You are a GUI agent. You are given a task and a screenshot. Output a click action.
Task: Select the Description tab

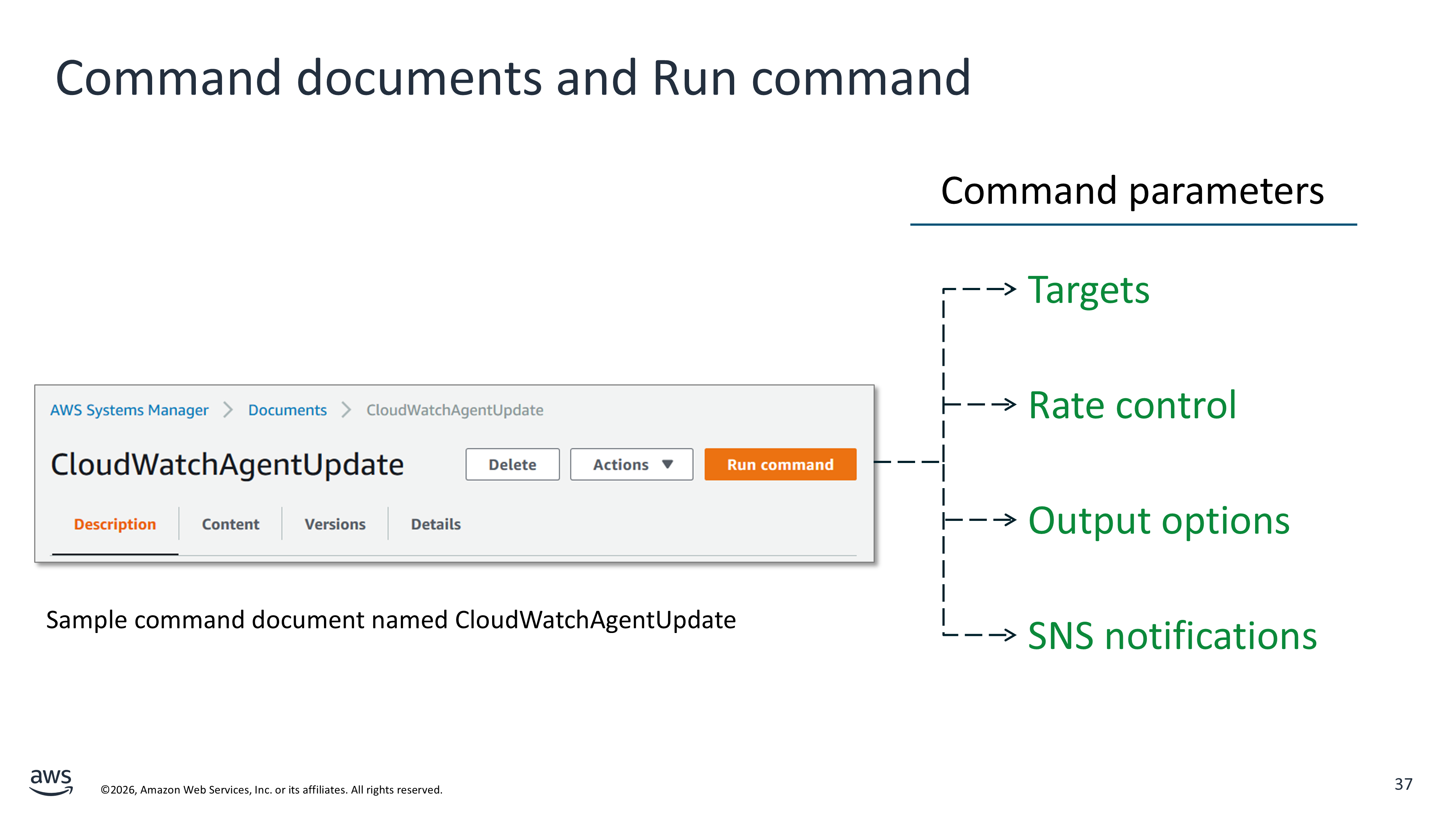[x=115, y=525]
